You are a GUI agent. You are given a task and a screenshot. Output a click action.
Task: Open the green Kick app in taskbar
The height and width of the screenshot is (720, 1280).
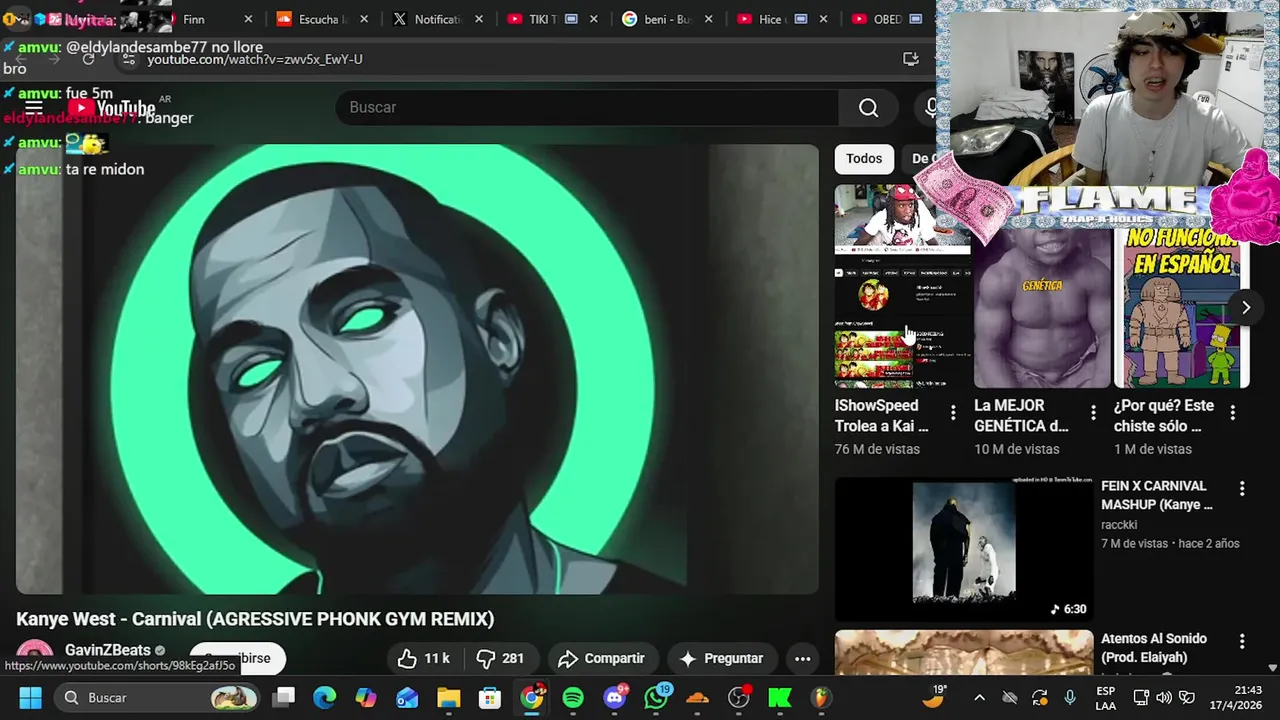tap(780, 698)
